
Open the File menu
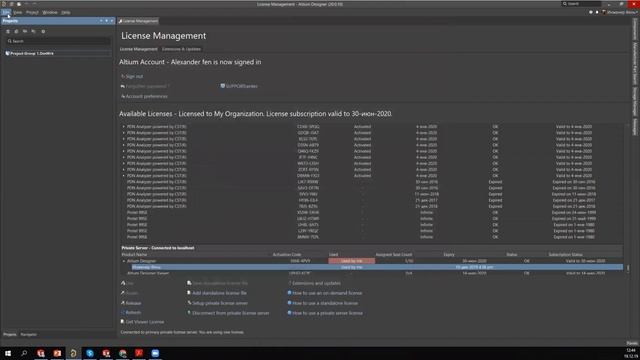click(x=6, y=12)
